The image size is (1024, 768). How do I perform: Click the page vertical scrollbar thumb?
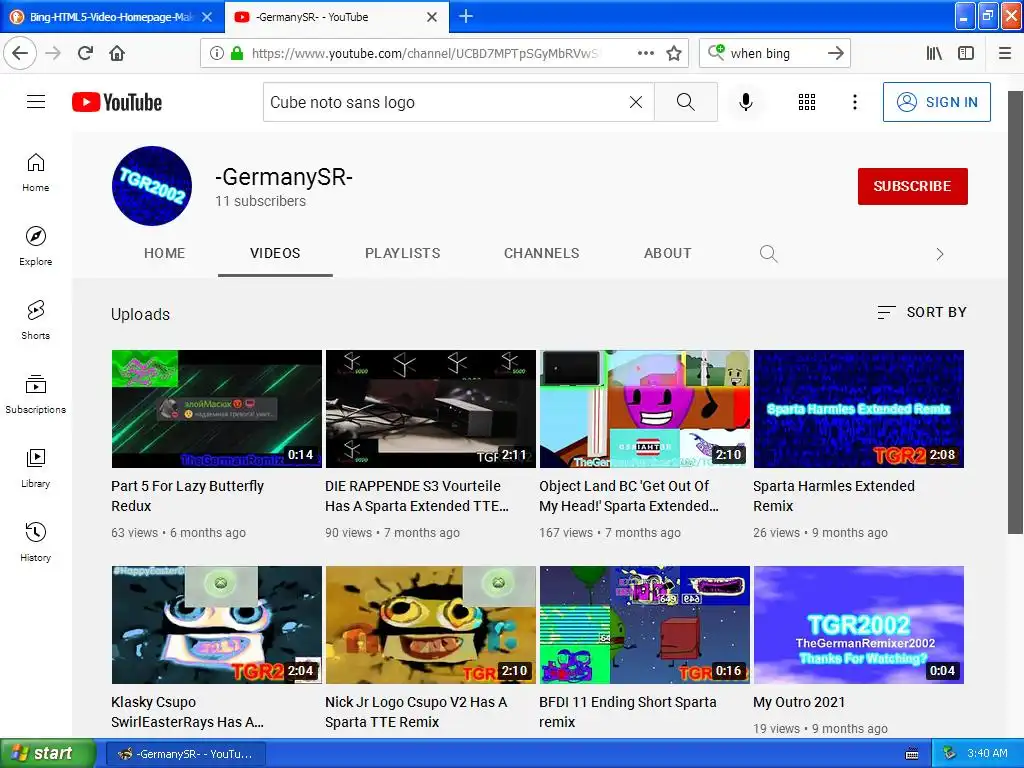click(1015, 312)
